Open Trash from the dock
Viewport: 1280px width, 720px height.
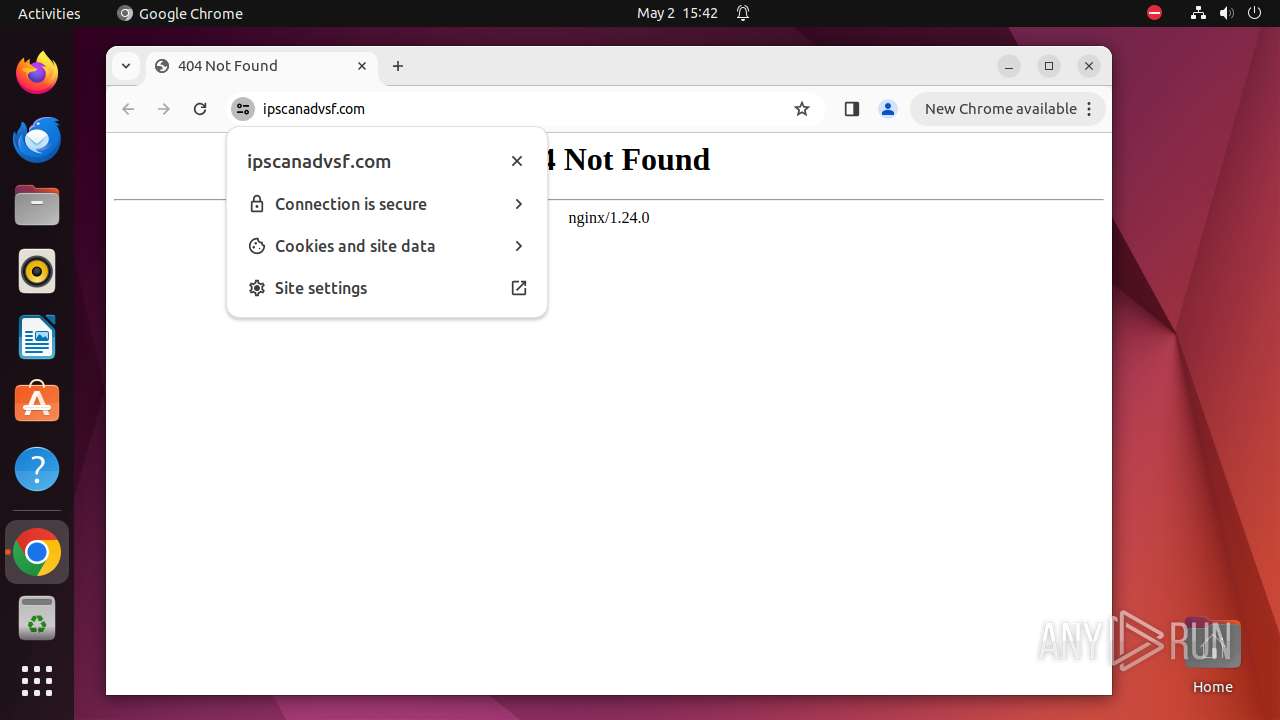click(x=37, y=618)
